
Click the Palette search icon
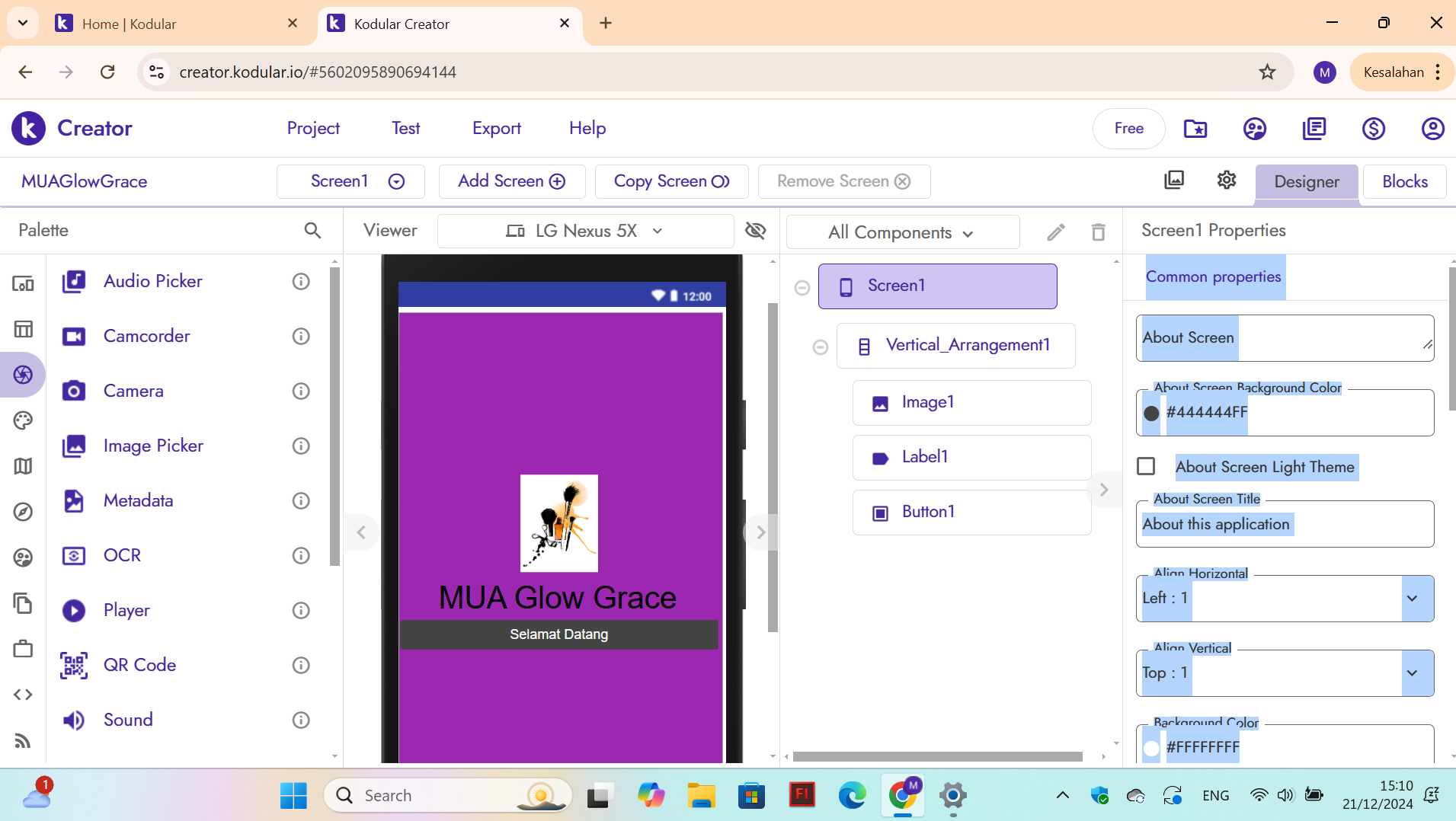coord(312,230)
